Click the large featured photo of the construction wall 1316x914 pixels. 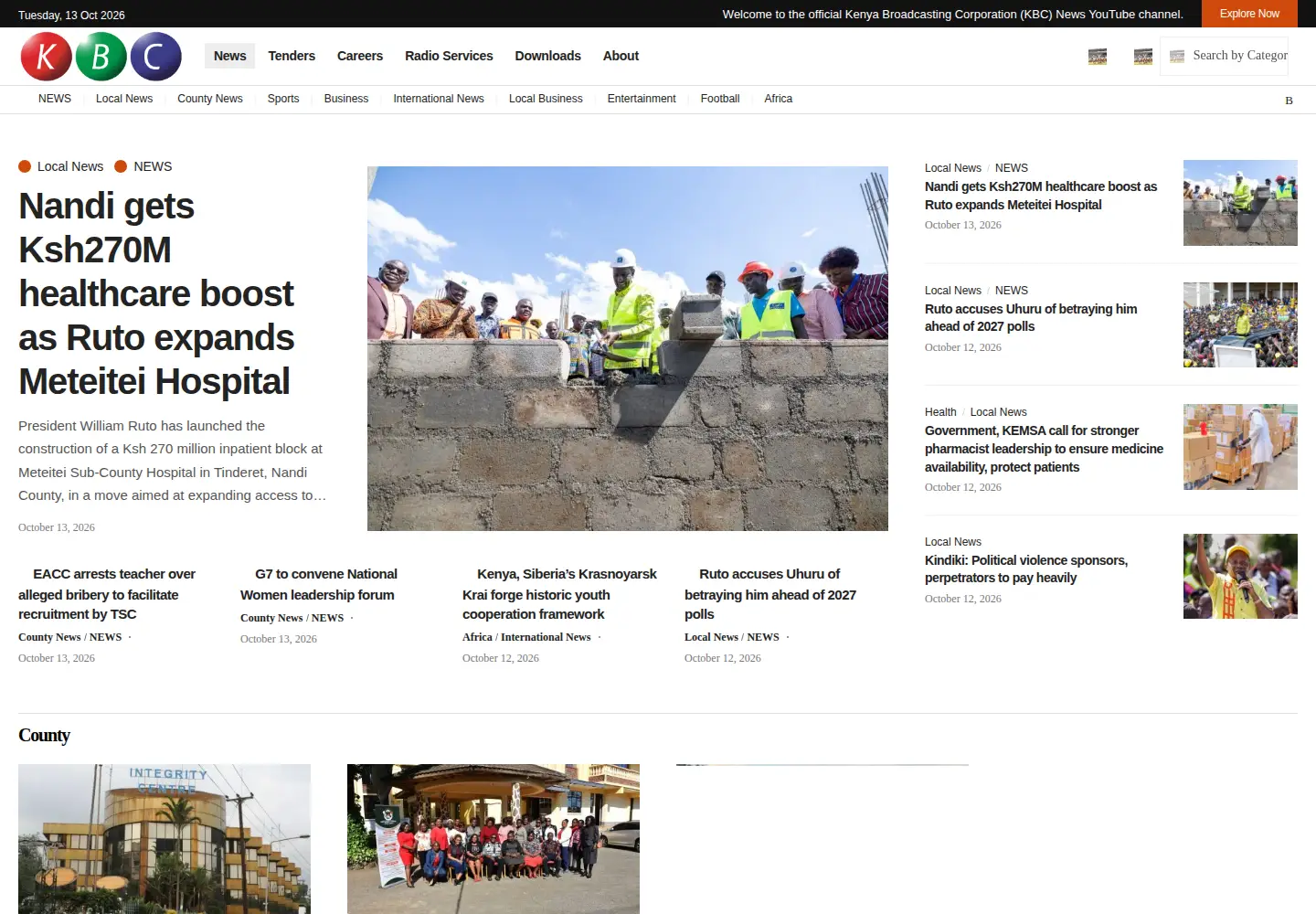click(x=628, y=348)
